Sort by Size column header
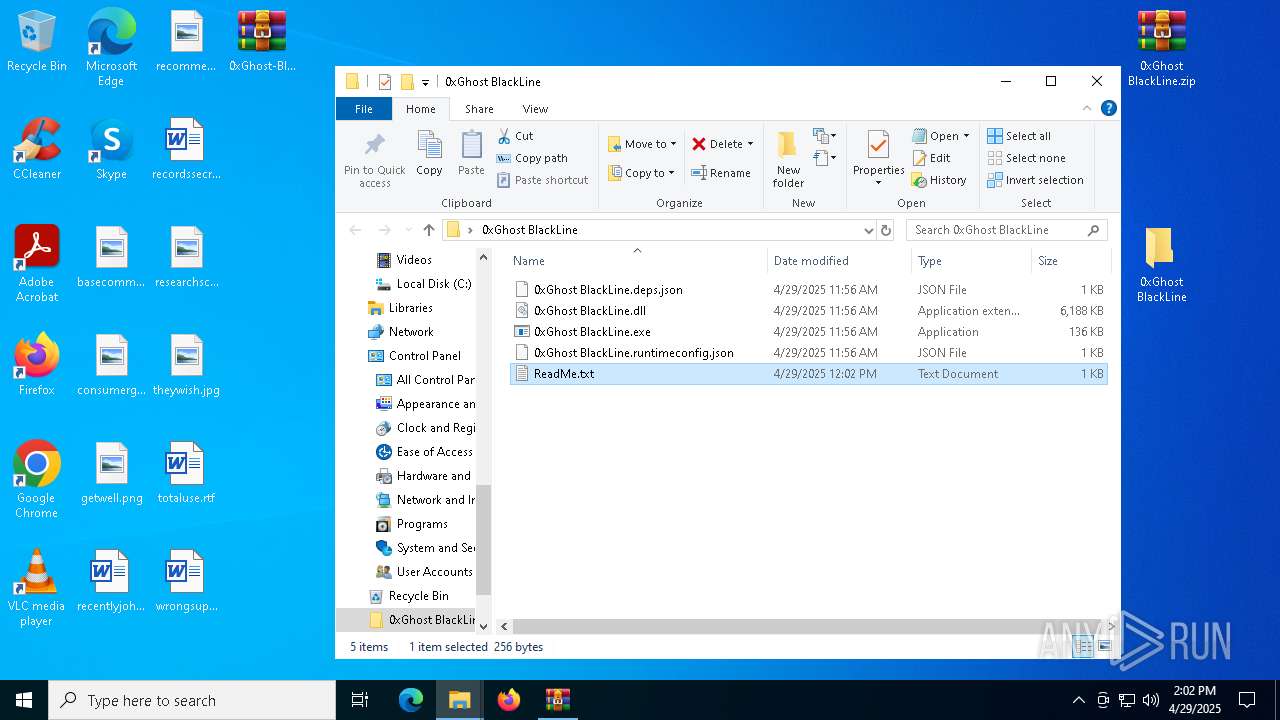The width and height of the screenshot is (1280, 720). [1069, 261]
